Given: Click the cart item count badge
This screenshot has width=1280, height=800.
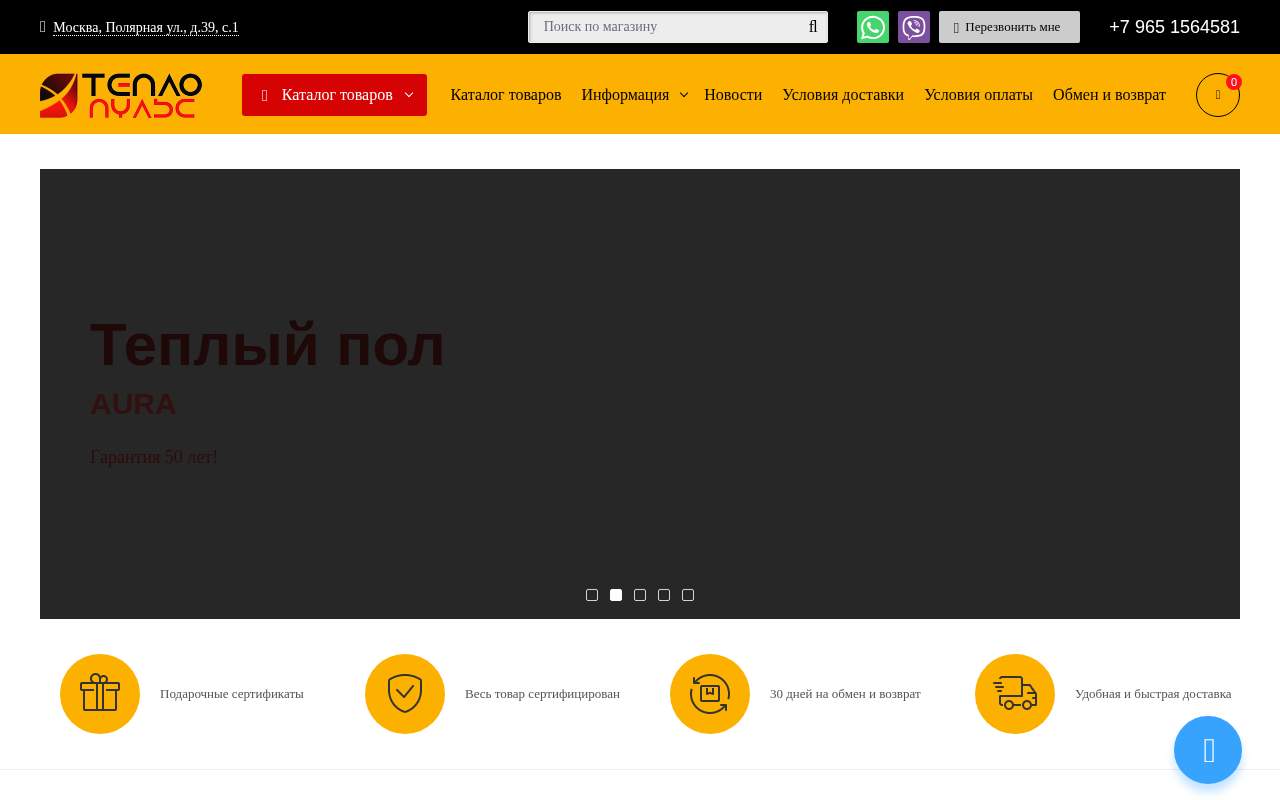Looking at the screenshot, I should click(1234, 82).
